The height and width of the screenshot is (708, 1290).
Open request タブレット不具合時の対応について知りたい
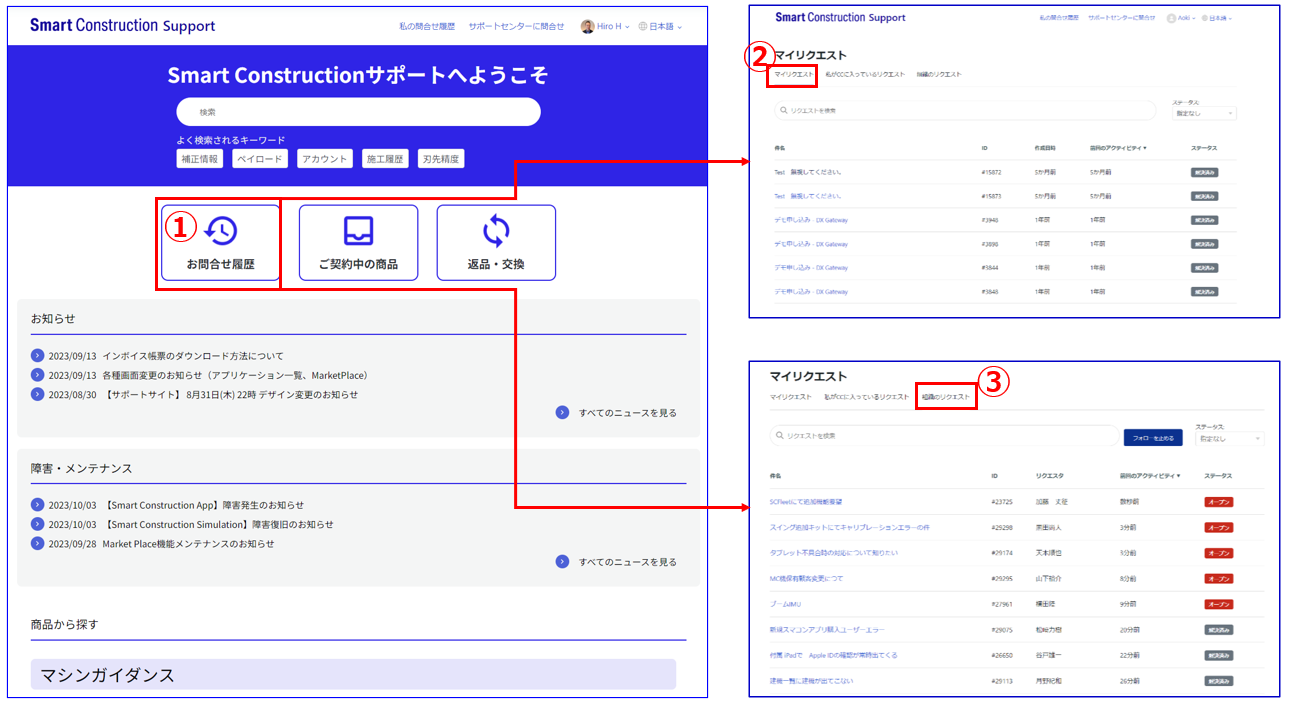[x=834, y=553]
